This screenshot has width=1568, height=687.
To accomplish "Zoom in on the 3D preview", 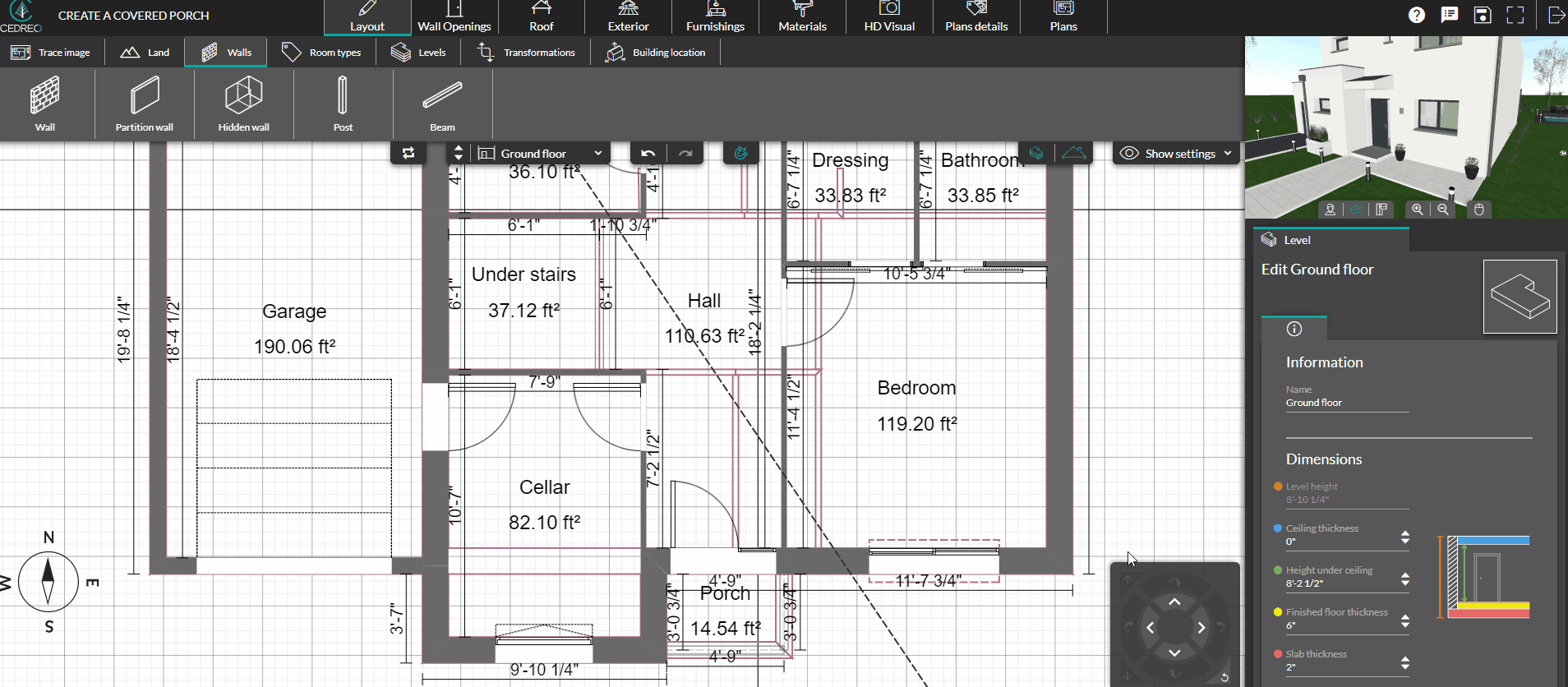I will [x=1418, y=210].
